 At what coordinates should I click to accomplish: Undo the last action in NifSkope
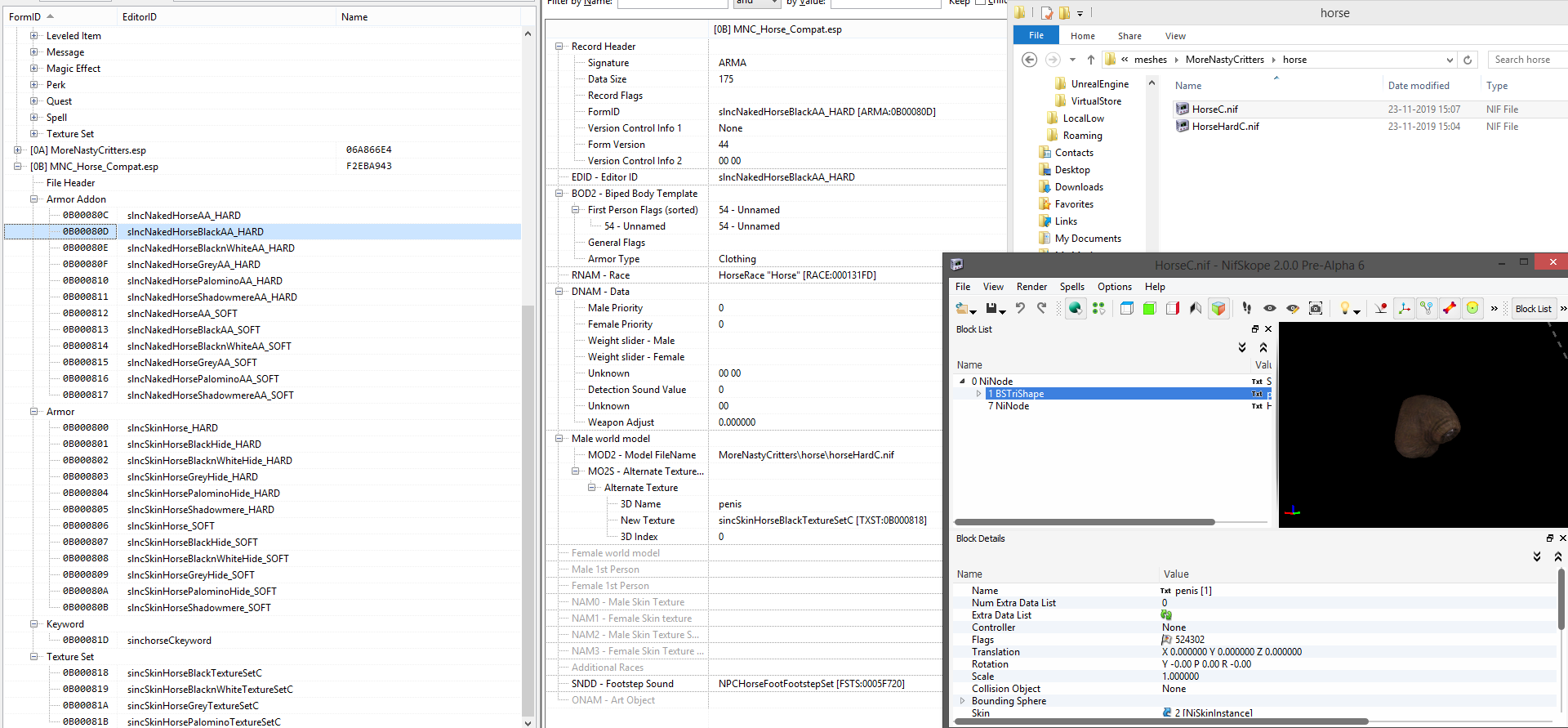[x=1020, y=308]
